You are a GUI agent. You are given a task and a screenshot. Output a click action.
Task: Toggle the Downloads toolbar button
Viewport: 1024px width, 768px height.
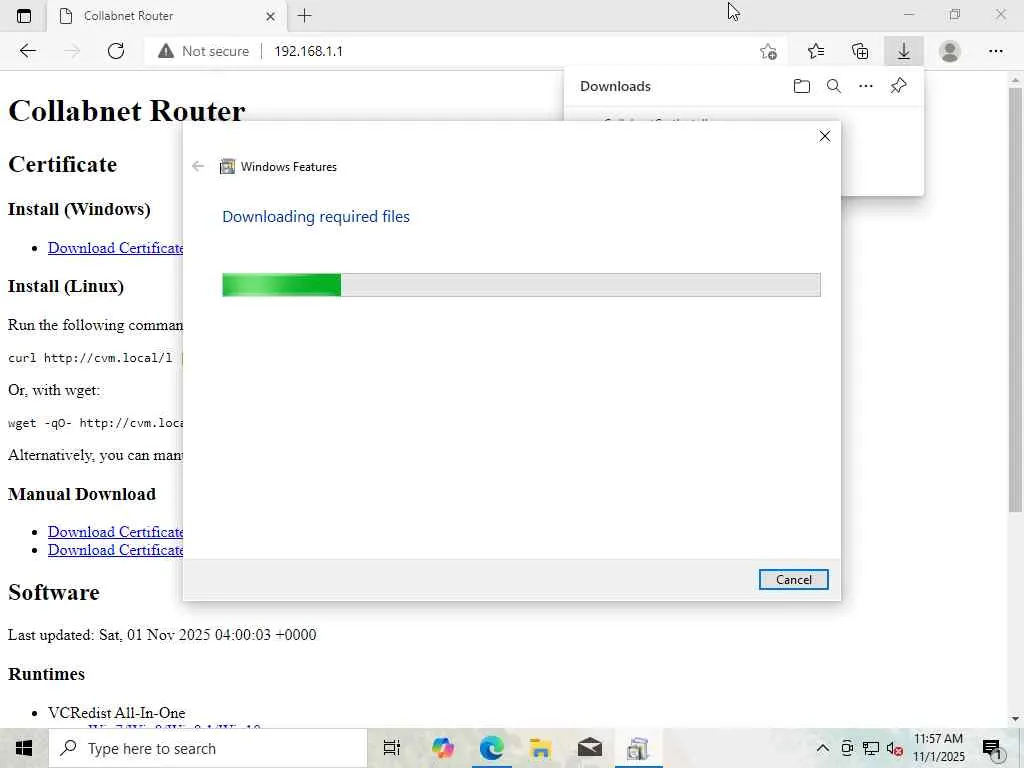[x=904, y=51]
